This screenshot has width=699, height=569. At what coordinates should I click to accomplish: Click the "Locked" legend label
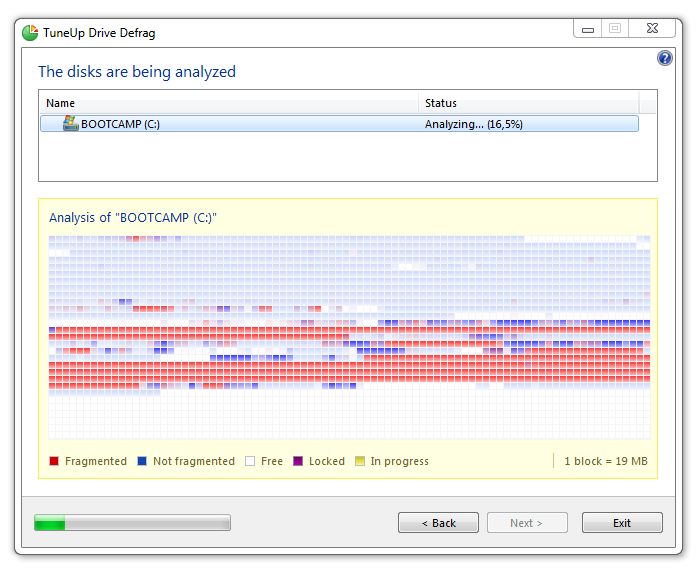(327, 461)
